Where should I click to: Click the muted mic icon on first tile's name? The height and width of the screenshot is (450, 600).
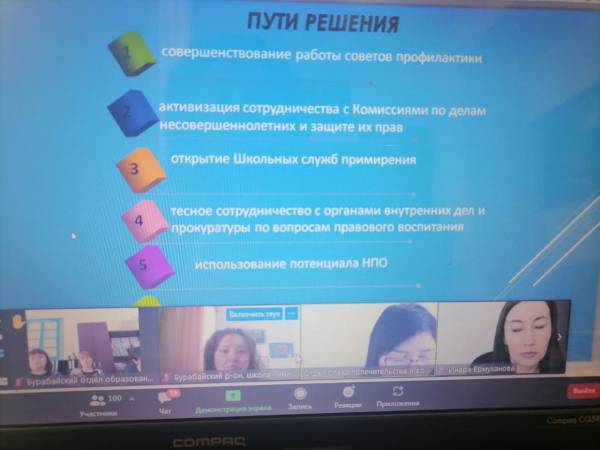point(18,382)
